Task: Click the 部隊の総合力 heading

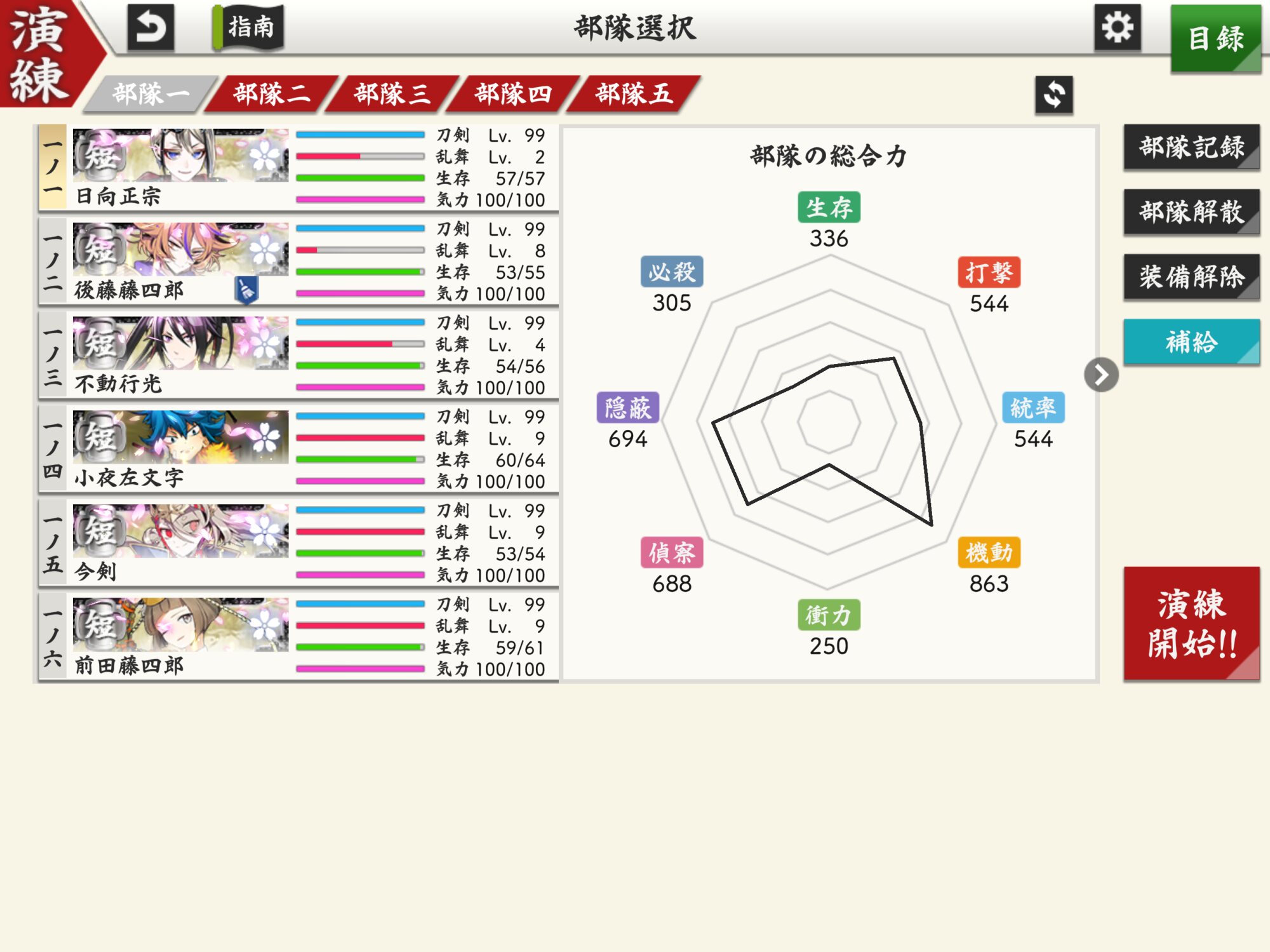Action: (x=829, y=156)
